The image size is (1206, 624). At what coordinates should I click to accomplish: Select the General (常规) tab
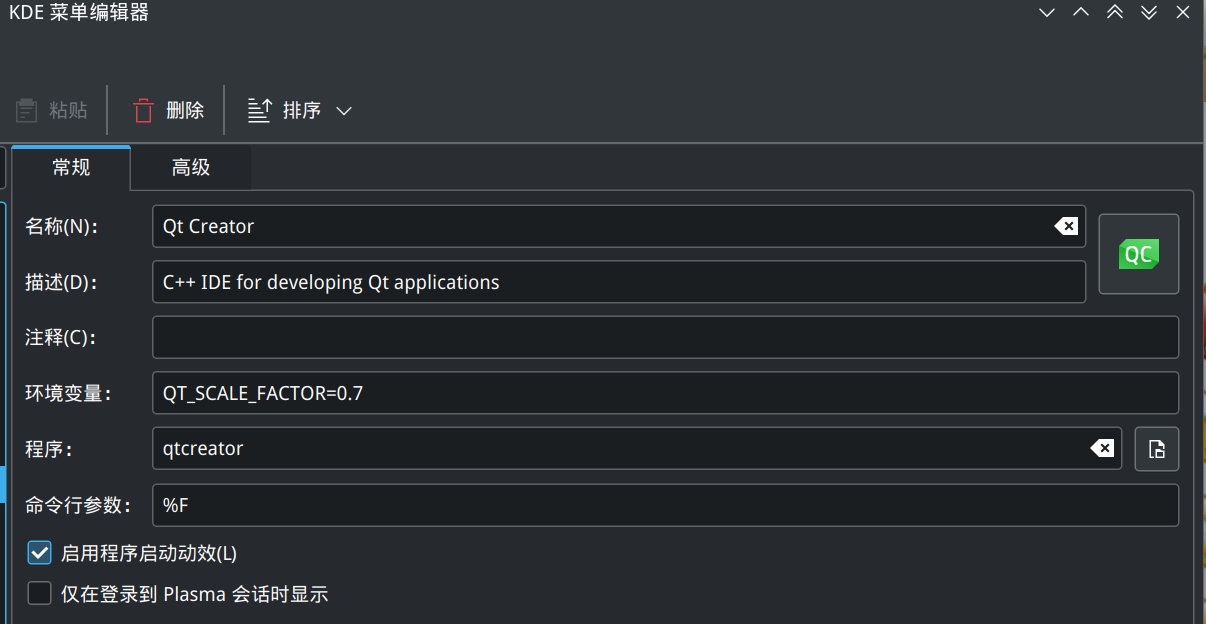pos(71,168)
